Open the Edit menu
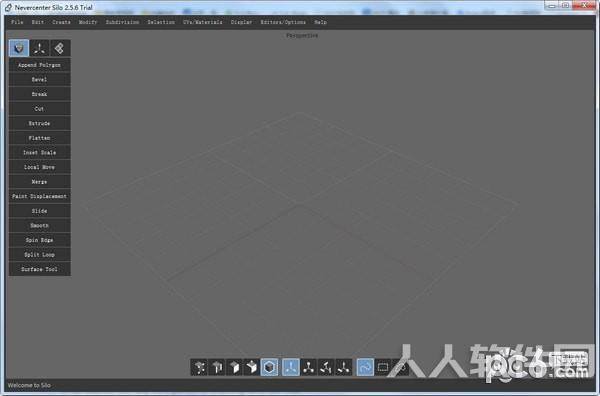600x396 pixels. [38, 22]
